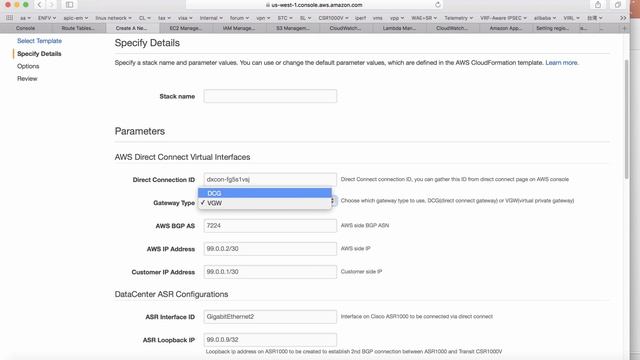
Task: Reload the page with refresh icon
Action: [438, 5]
